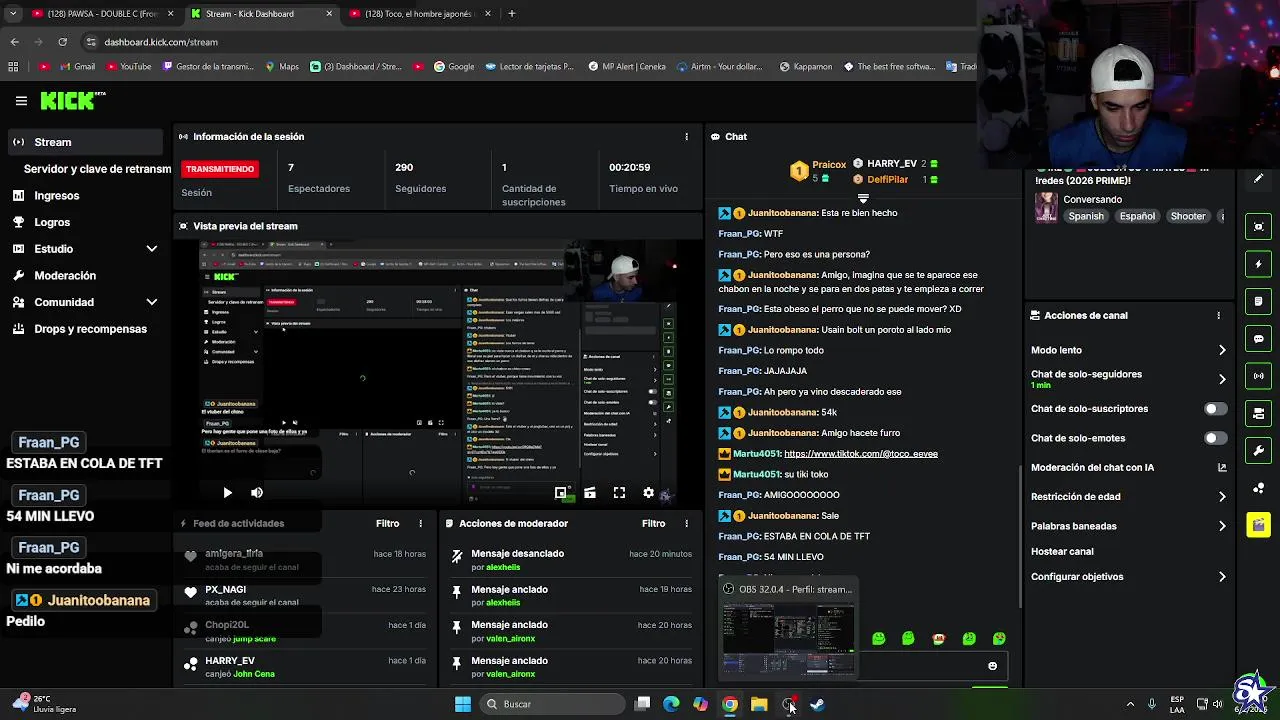Click the OBS window preview thumbnail
1280x720 pixels.
click(789, 638)
